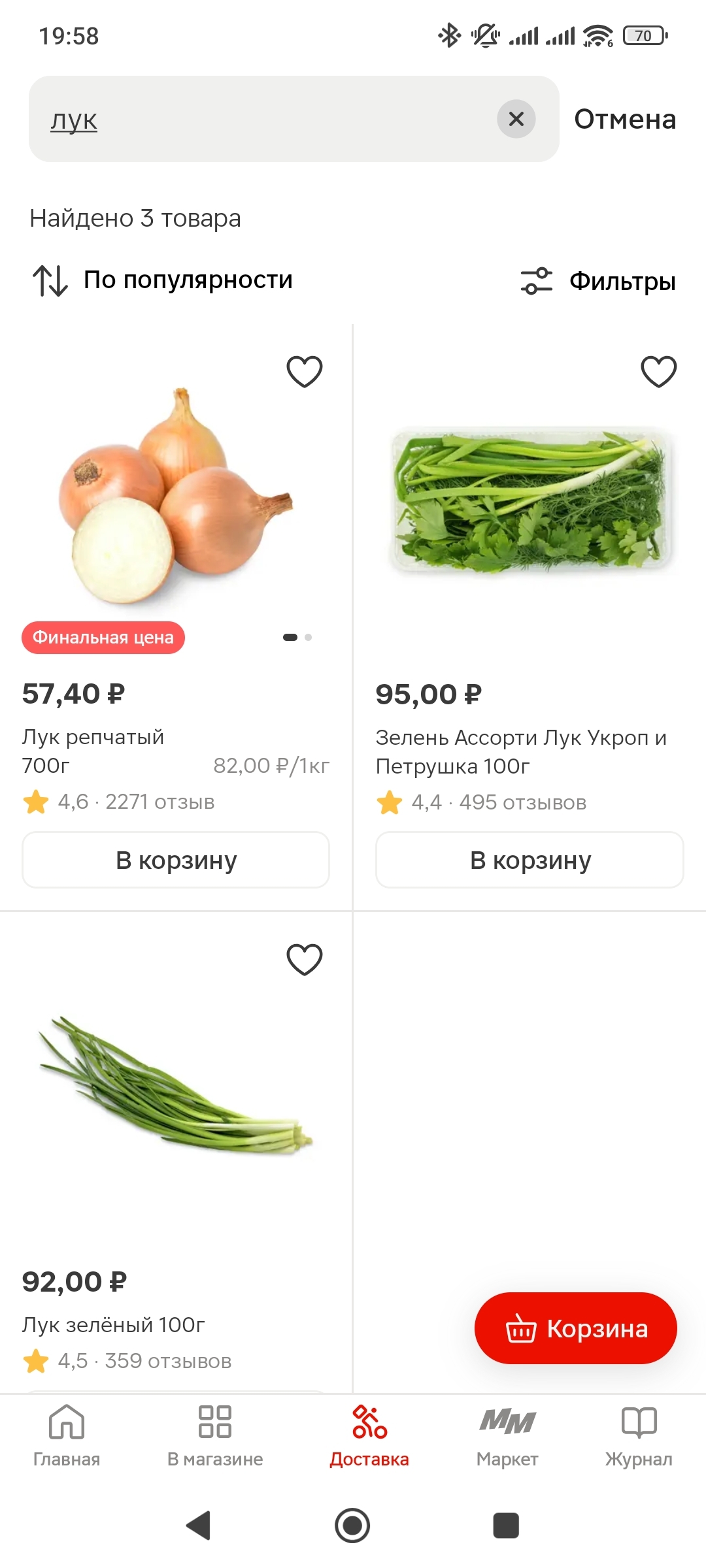Go to Главная home tab
706x1568 pixels.
(x=67, y=1436)
